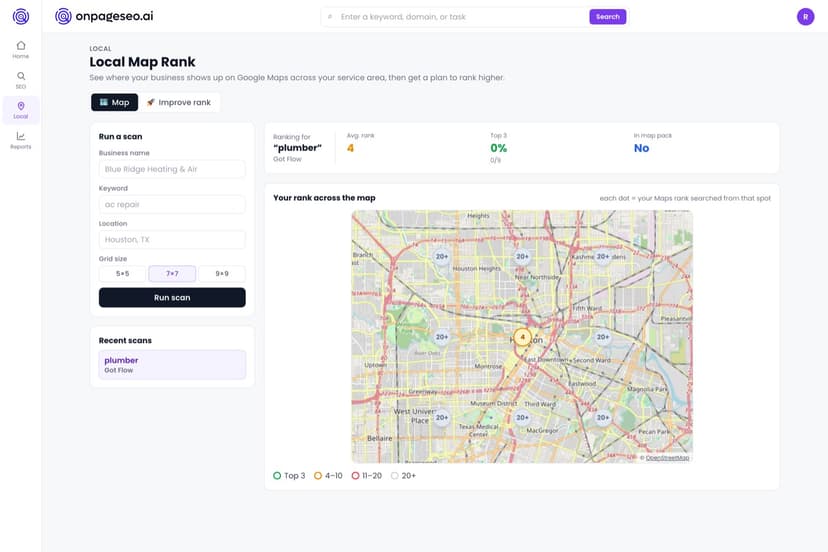
Task: Open the Home sidebar icon
Action: tap(21, 50)
